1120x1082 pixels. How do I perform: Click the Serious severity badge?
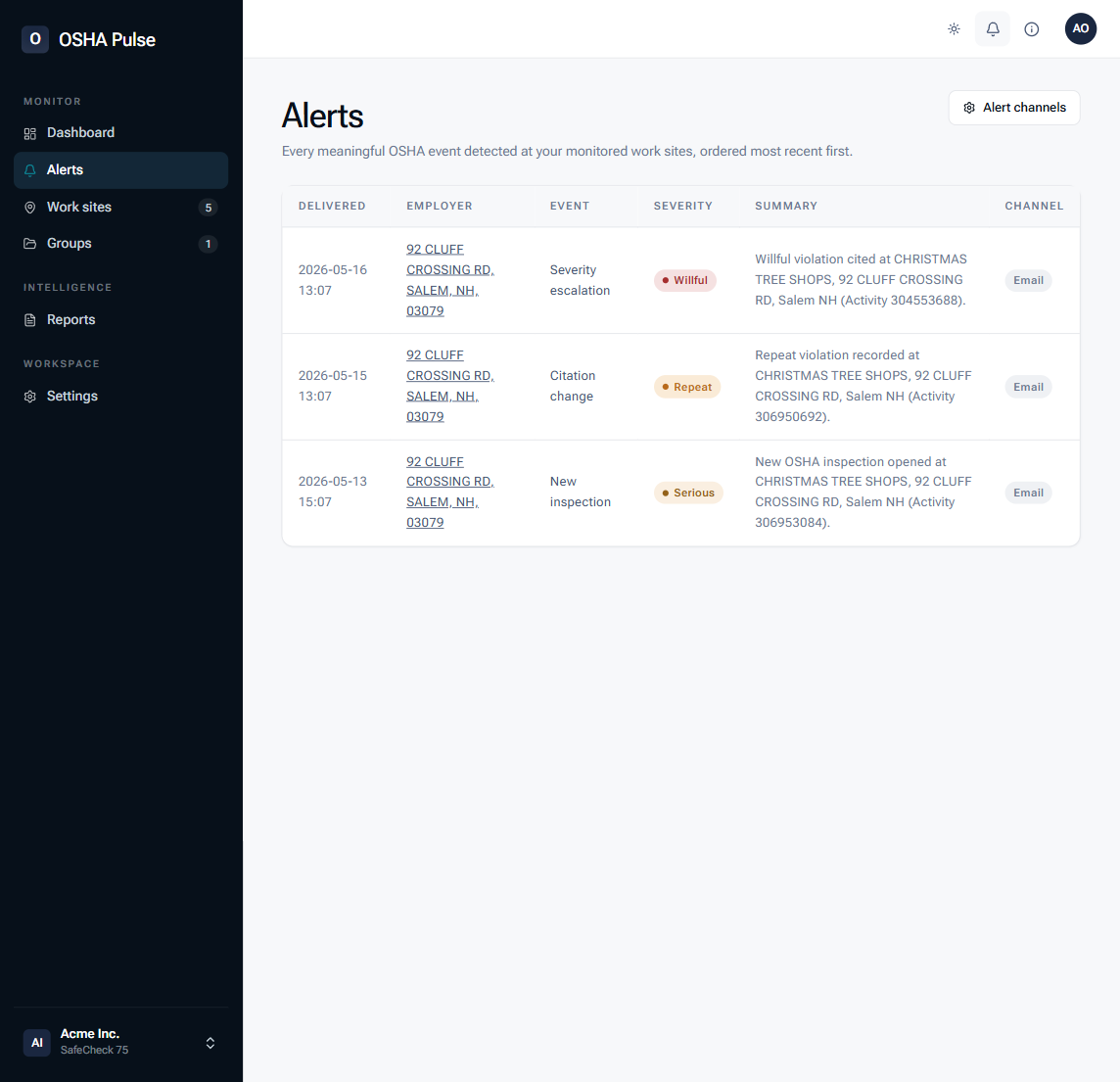(x=688, y=493)
